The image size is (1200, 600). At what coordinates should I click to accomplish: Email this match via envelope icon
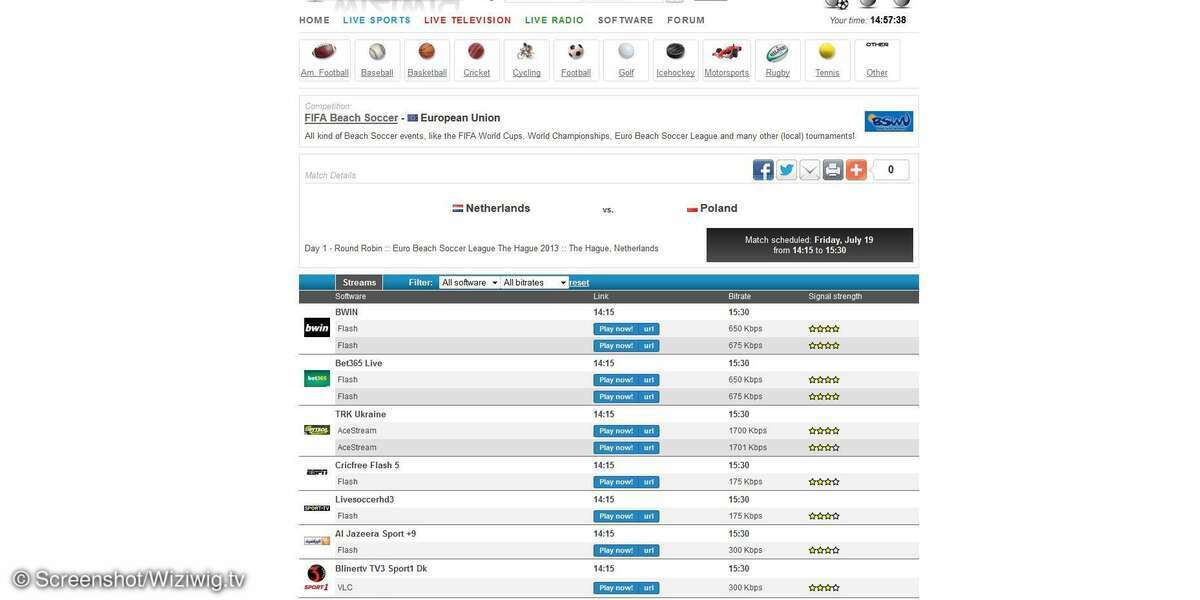810,170
